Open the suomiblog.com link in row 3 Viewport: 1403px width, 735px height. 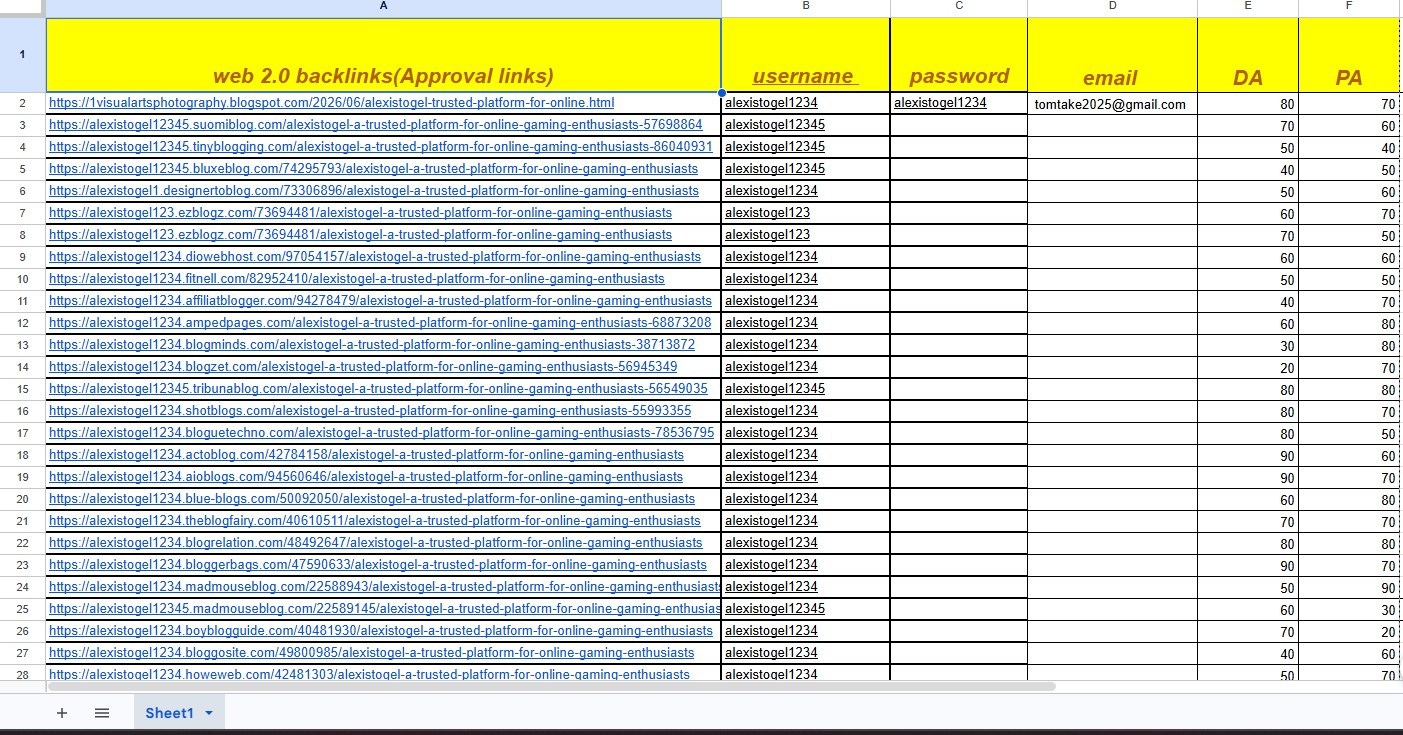point(376,125)
